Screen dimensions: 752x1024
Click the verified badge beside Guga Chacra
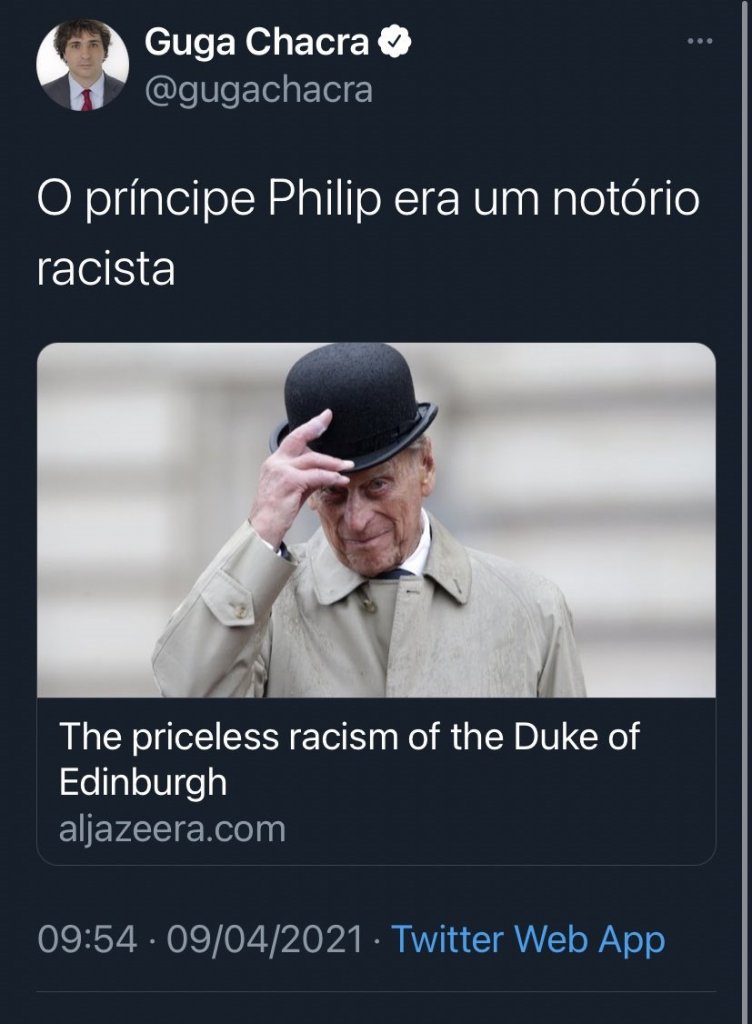tap(394, 43)
